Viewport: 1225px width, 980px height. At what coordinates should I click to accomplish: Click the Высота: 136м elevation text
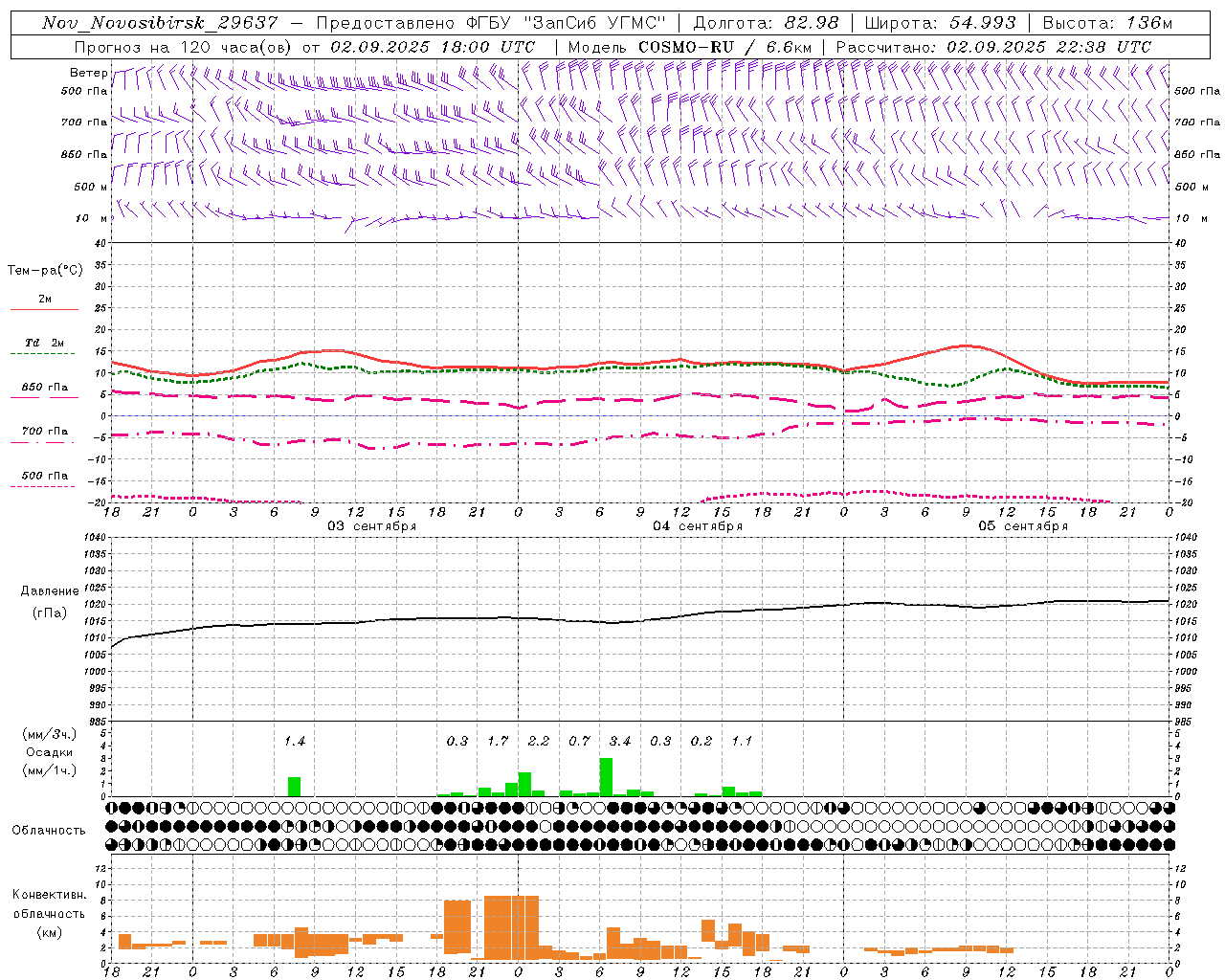(x=1107, y=23)
